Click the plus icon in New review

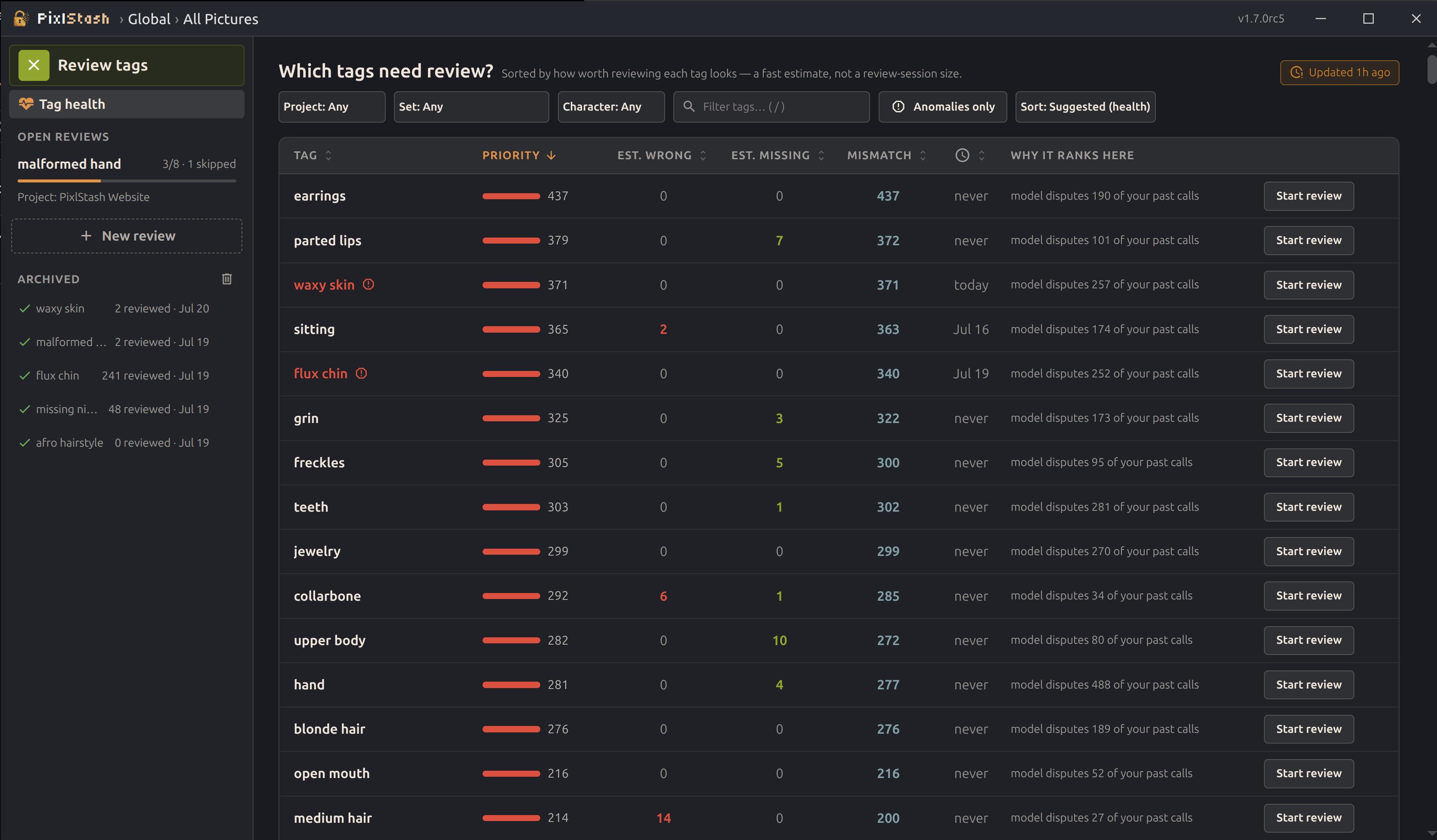[x=86, y=235]
